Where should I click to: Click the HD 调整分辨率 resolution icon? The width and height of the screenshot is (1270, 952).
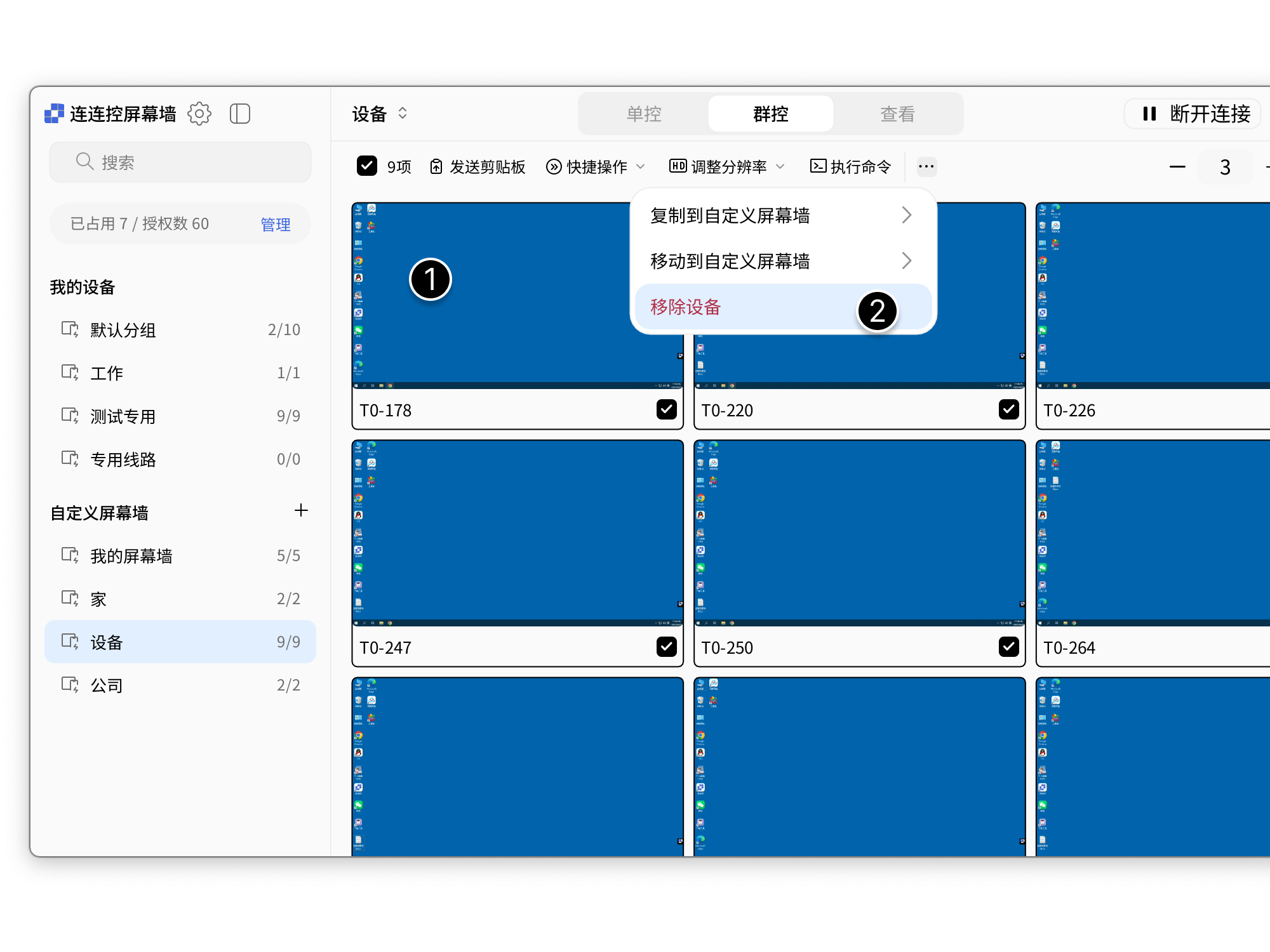click(x=677, y=166)
